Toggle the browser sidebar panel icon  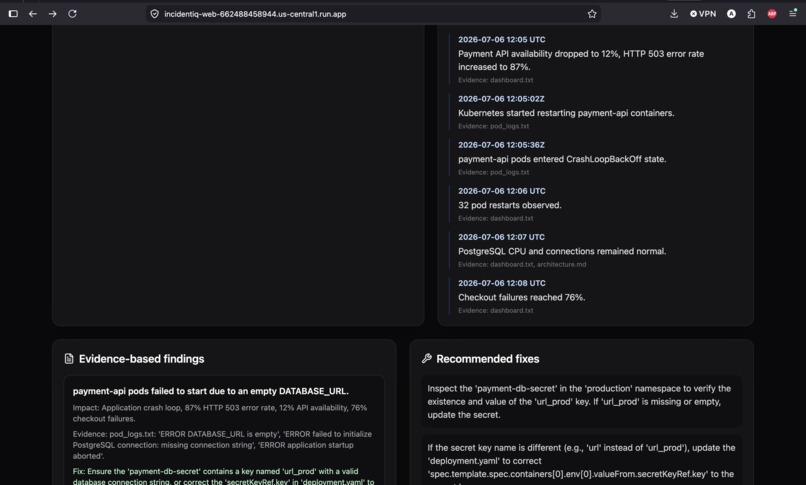pyautogui.click(x=13, y=14)
